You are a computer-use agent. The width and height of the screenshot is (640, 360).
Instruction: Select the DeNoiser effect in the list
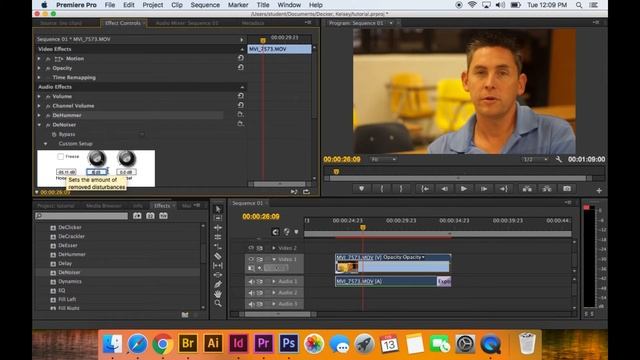[x=69, y=272]
